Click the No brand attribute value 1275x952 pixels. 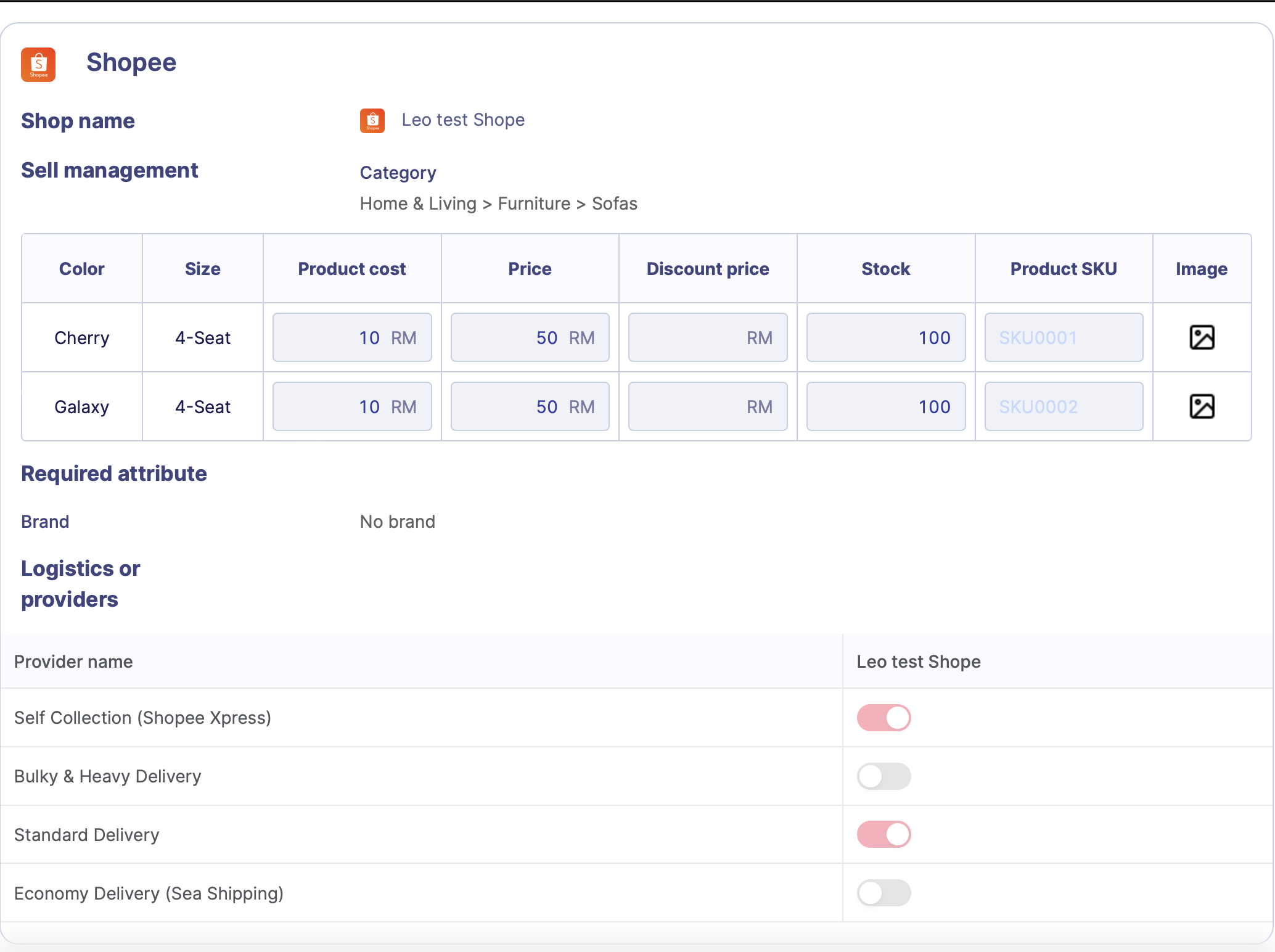(398, 522)
